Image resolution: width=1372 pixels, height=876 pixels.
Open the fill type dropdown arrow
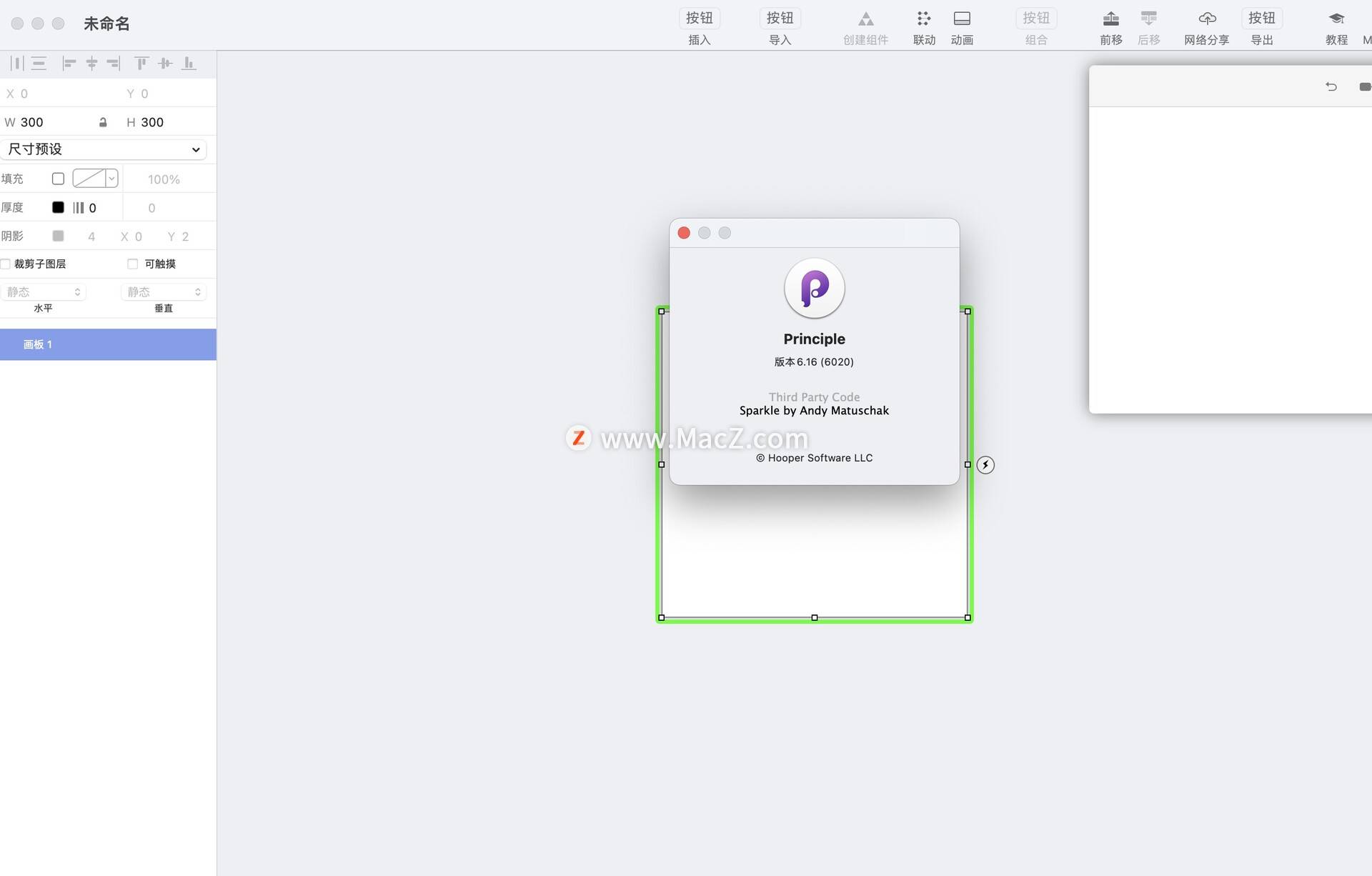pos(111,179)
